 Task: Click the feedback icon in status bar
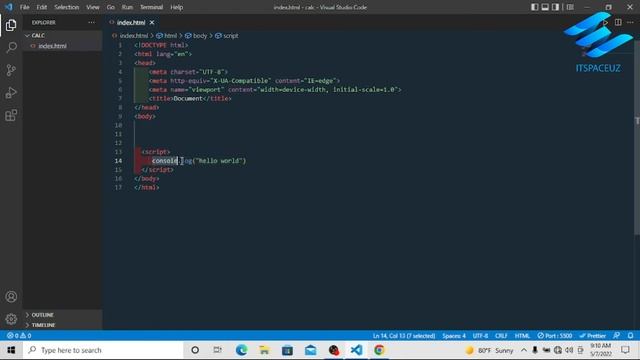coord(616,336)
